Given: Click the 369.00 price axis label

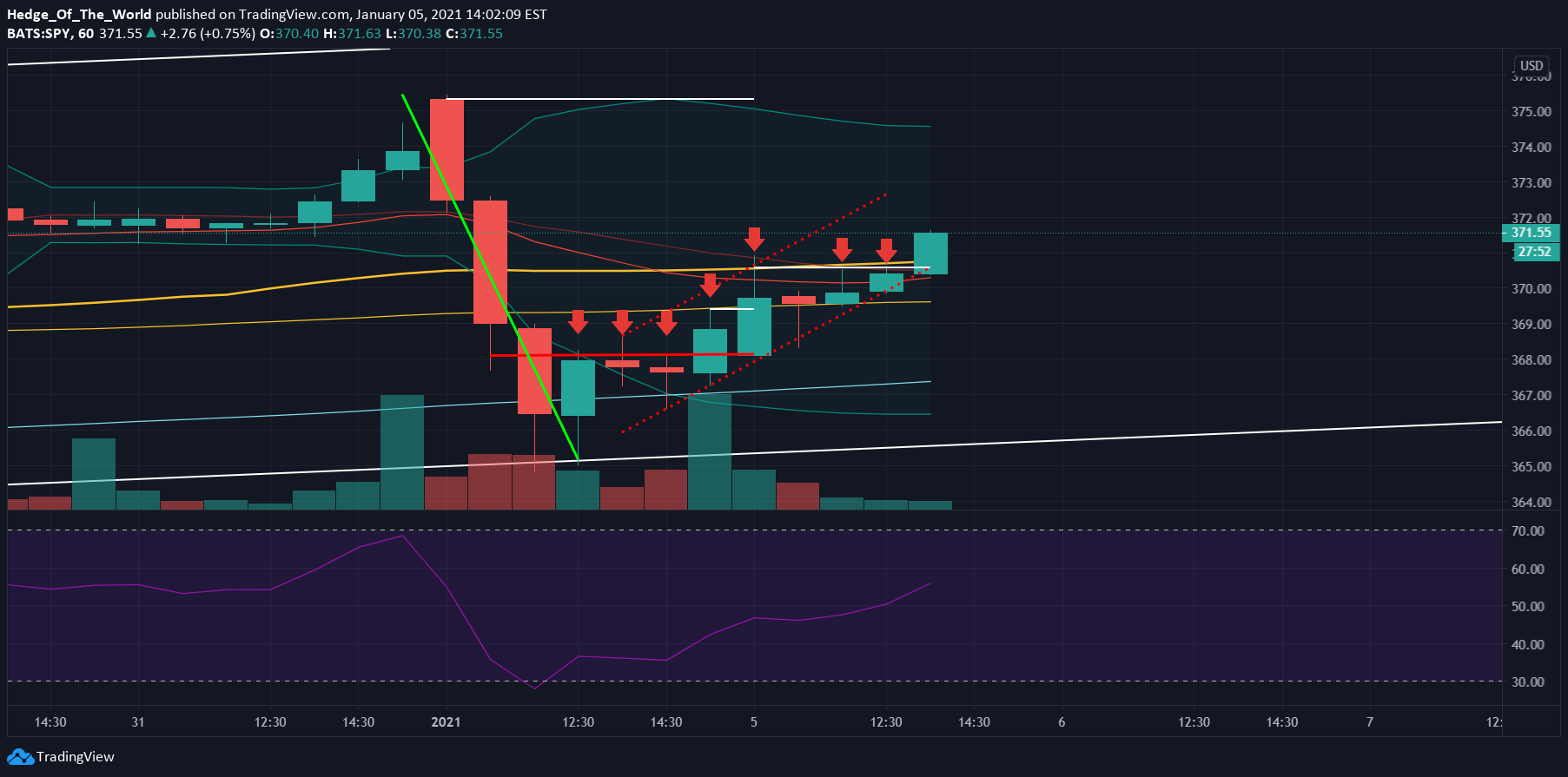Looking at the screenshot, I should coord(1531,325).
